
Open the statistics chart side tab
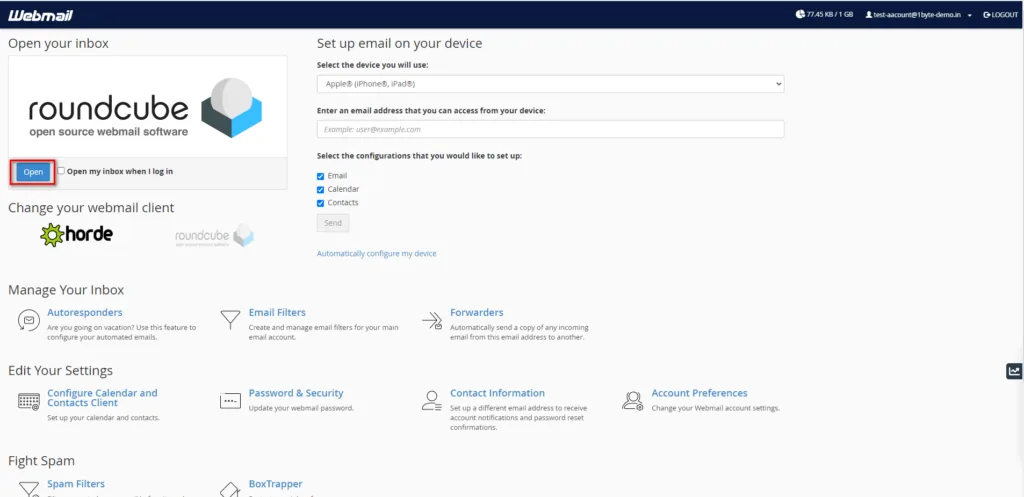[x=1014, y=371]
